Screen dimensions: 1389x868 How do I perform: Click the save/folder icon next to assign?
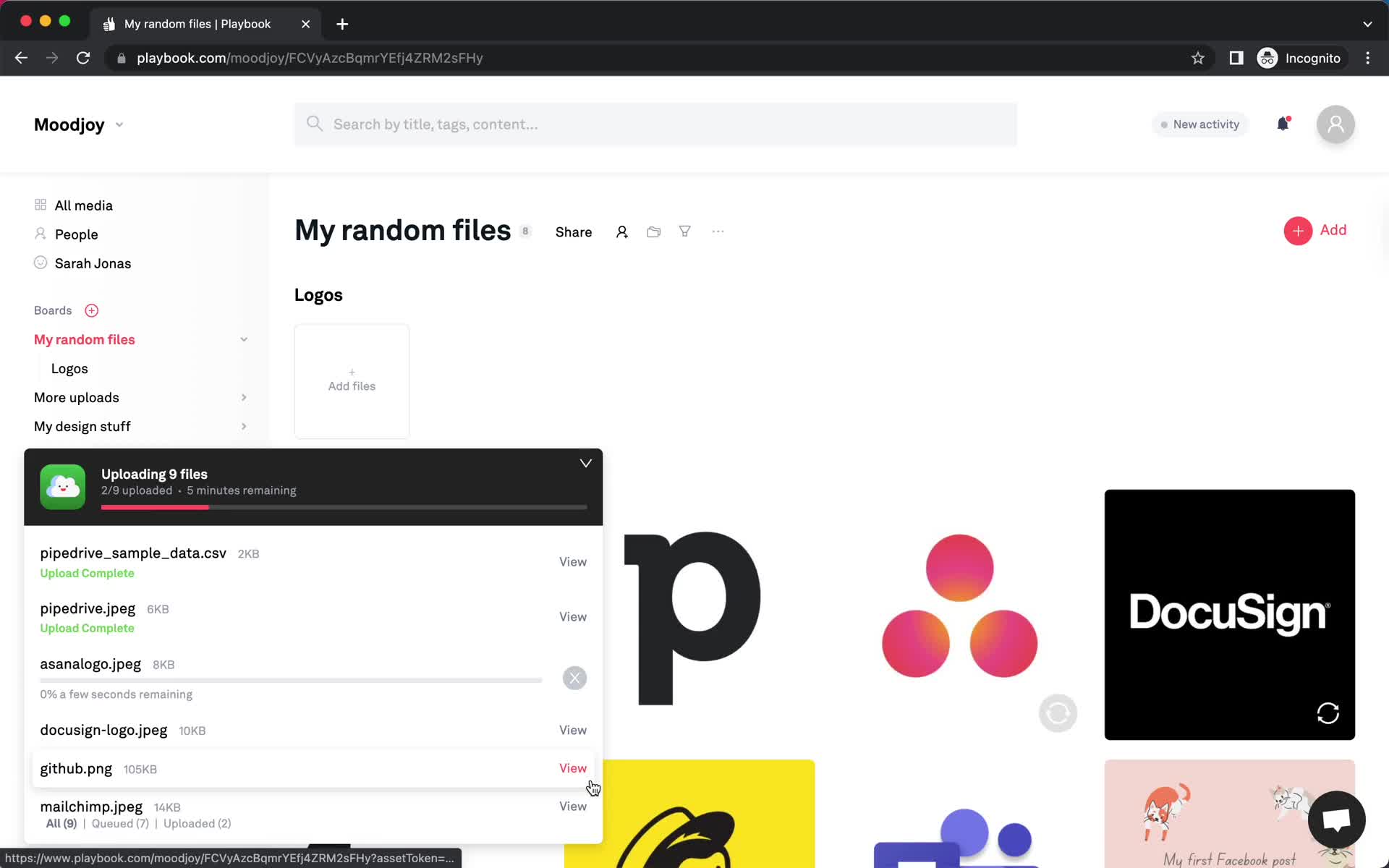(x=654, y=232)
